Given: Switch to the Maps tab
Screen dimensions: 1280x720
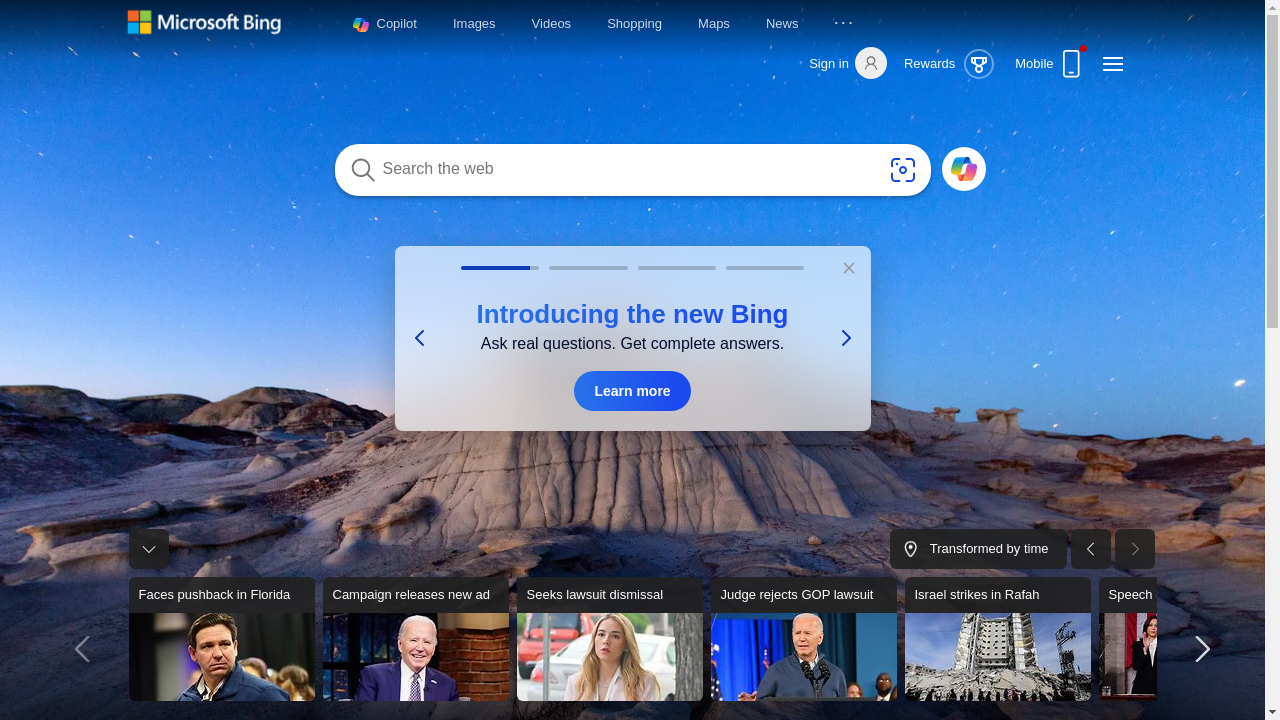Looking at the screenshot, I should (x=713, y=23).
